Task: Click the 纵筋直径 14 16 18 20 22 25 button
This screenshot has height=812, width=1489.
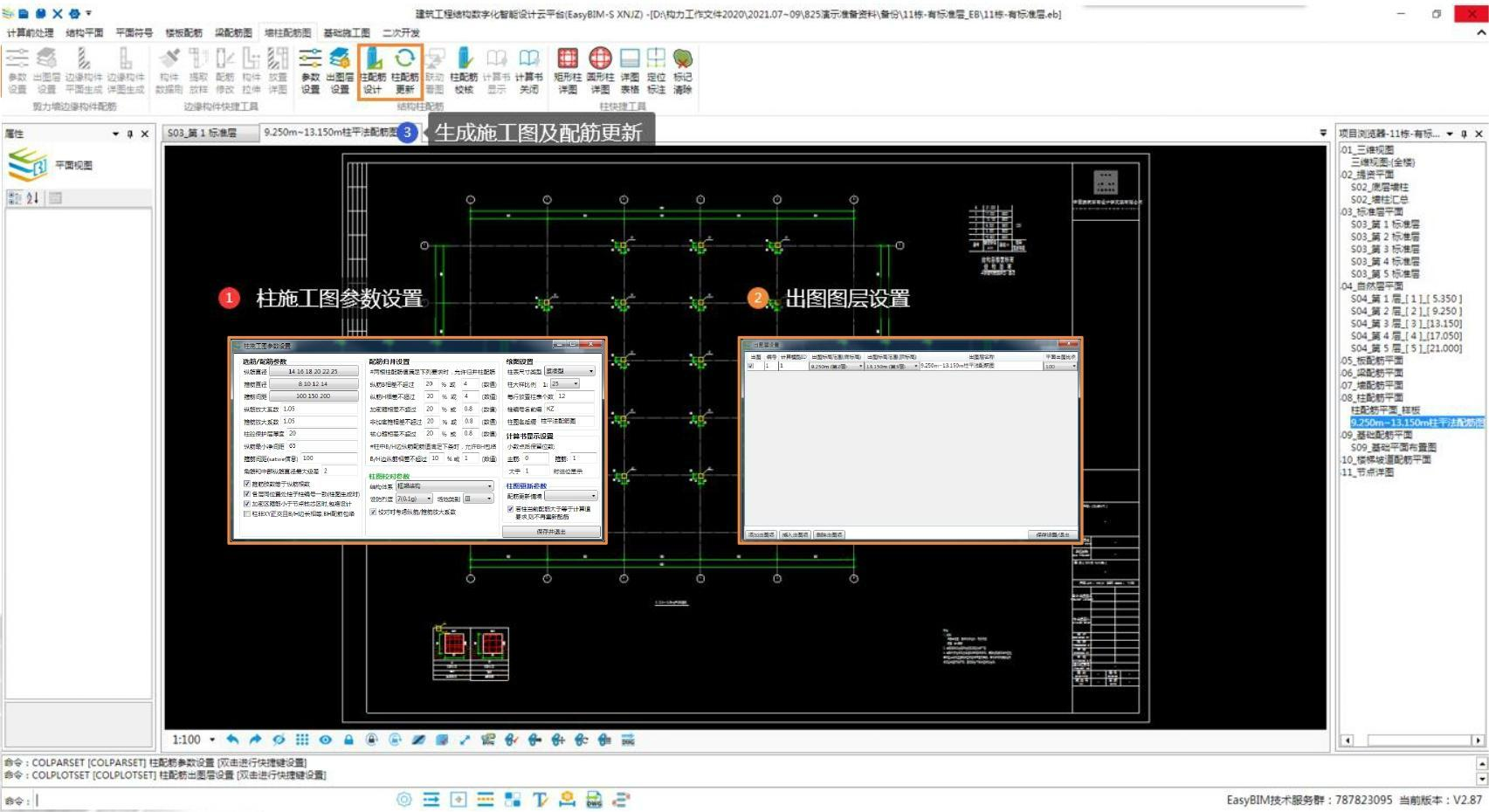Action: pyautogui.click(x=314, y=371)
